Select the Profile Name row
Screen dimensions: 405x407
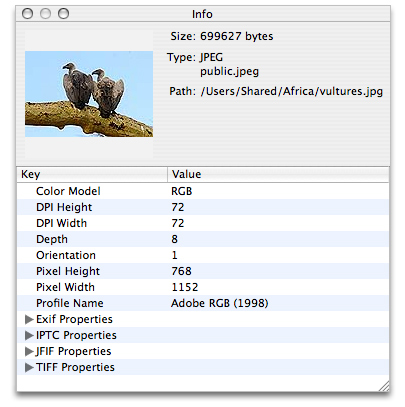(x=203, y=303)
